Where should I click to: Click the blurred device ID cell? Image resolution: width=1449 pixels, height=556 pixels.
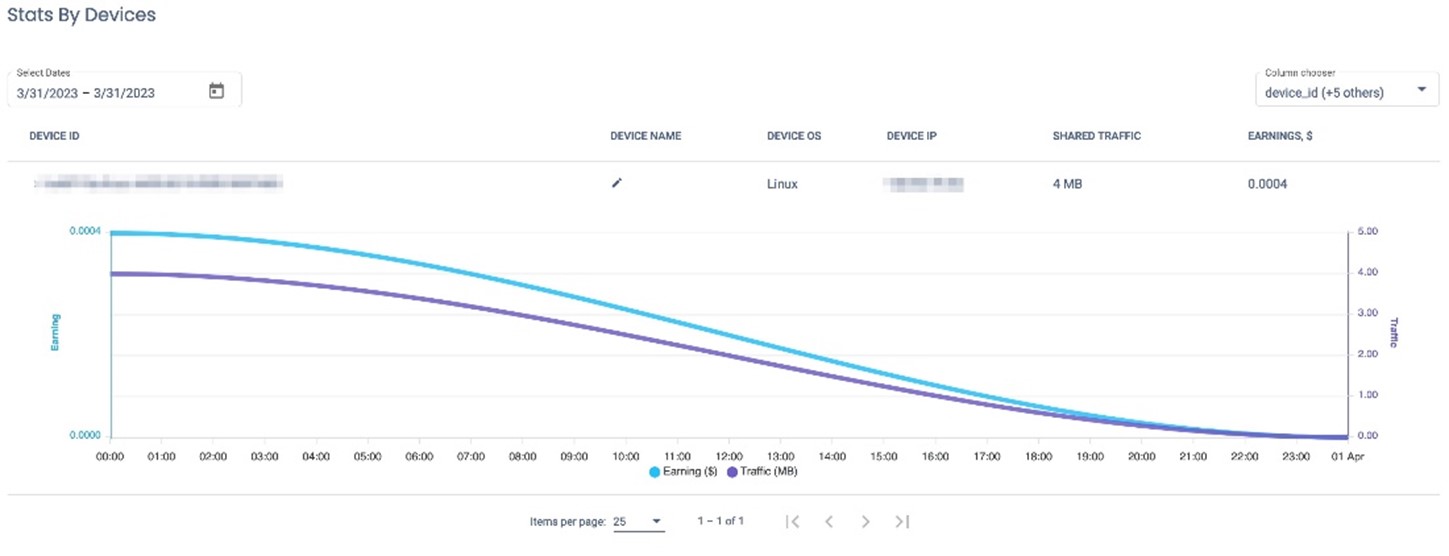(x=158, y=183)
